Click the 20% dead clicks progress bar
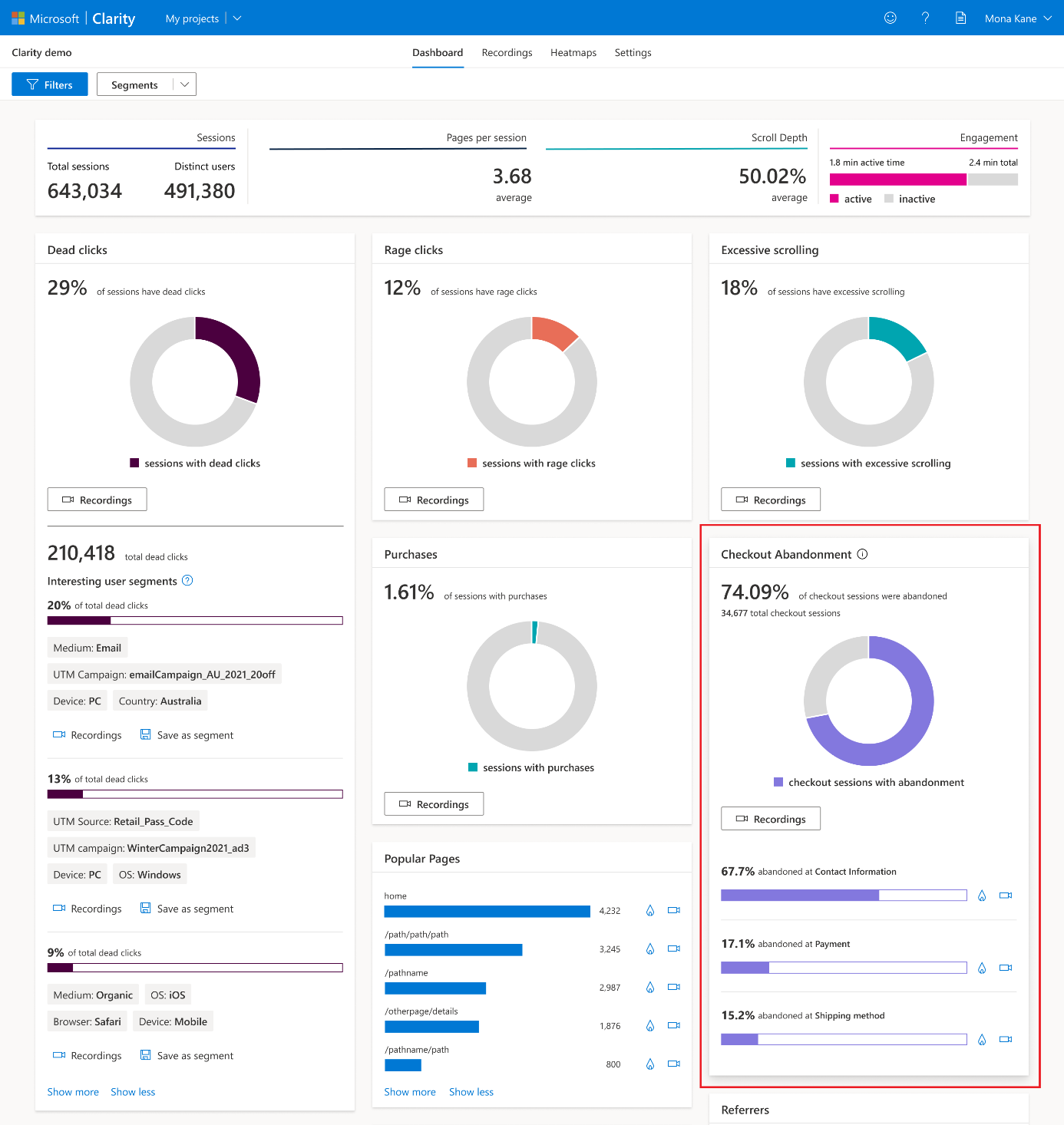Viewport: 1064px width, 1125px height. pos(195,621)
